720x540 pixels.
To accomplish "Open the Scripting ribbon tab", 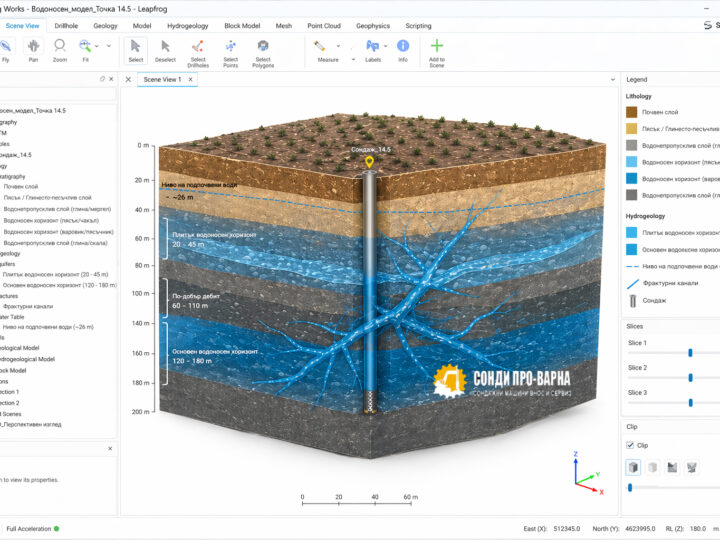I will click(418, 26).
